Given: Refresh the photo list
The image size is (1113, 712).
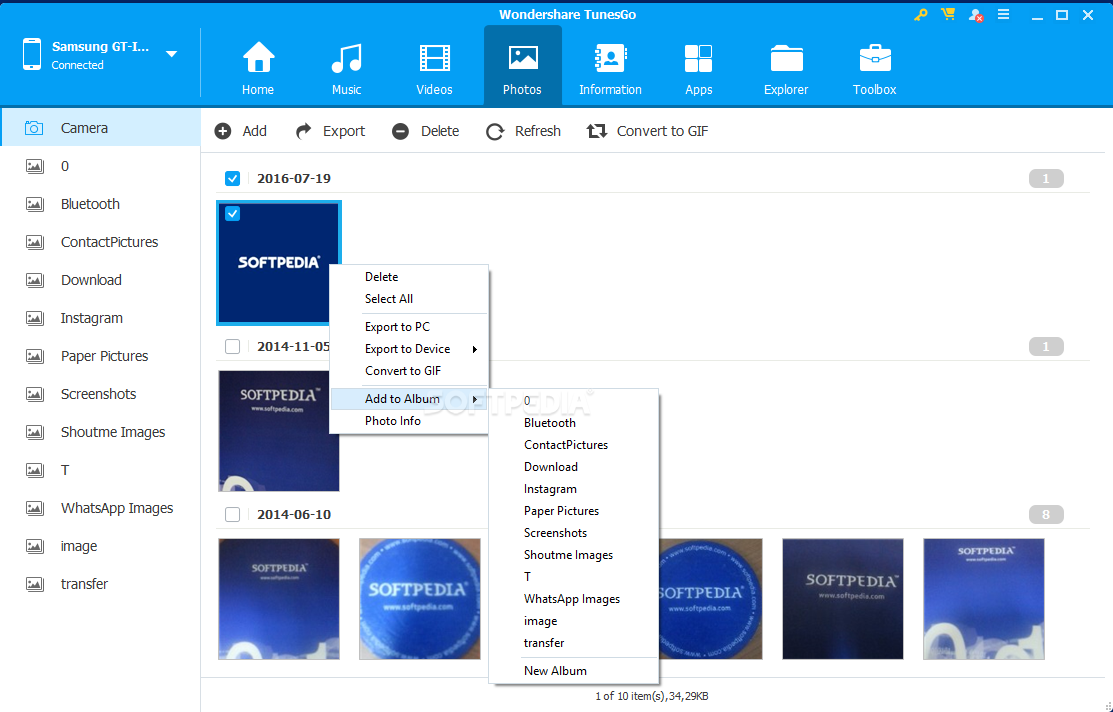Looking at the screenshot, I should tap(523, 131).
